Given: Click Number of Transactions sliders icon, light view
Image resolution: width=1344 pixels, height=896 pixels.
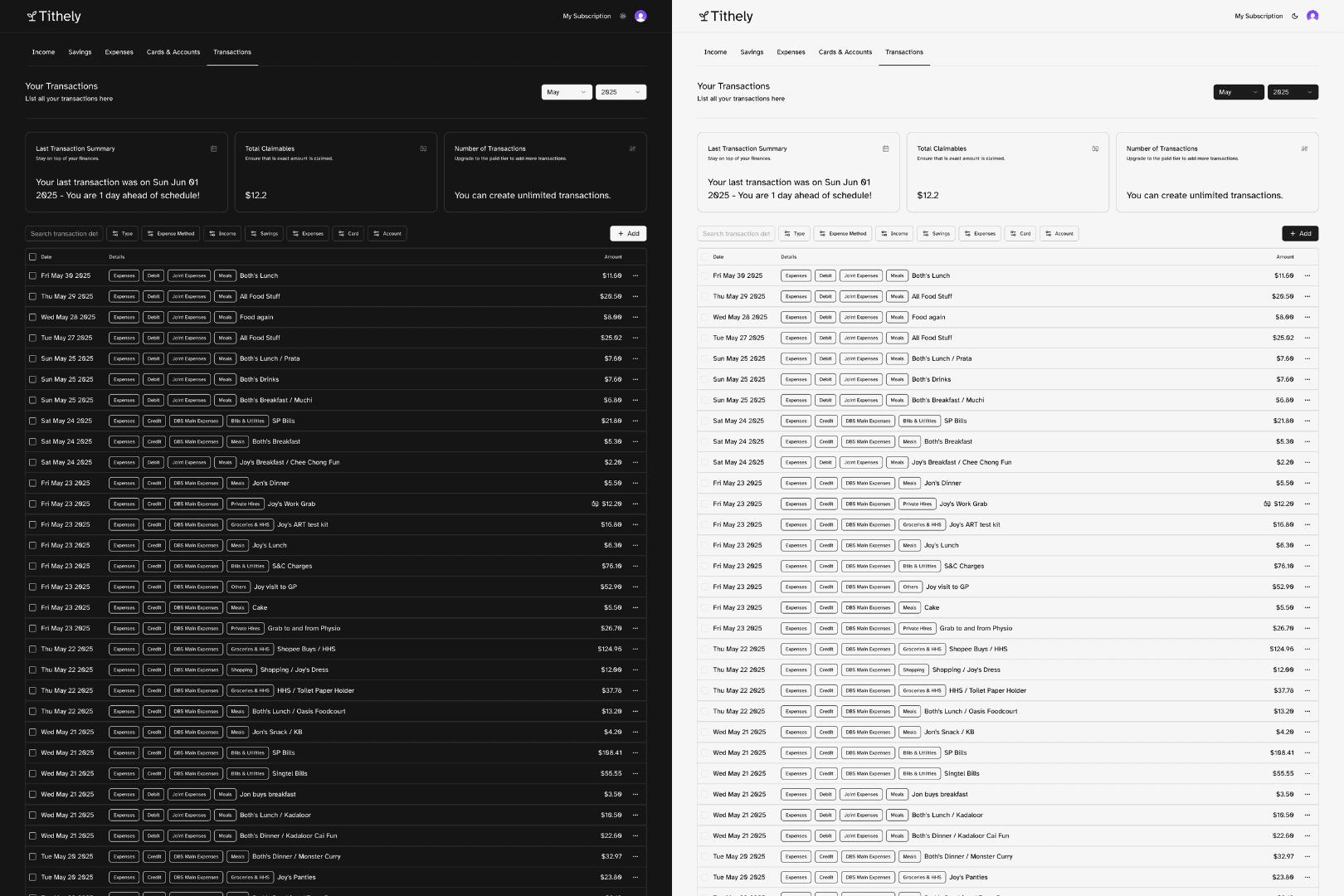Looking at the screenshot, I should (x=1304, y=149).
